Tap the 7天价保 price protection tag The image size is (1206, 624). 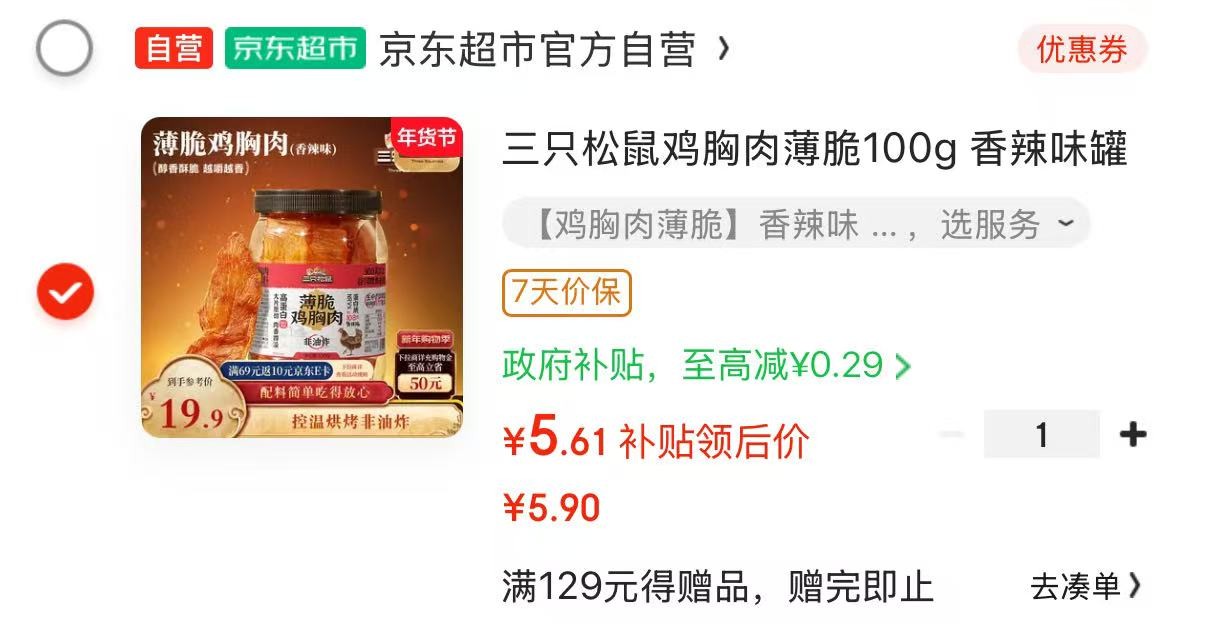567,293
